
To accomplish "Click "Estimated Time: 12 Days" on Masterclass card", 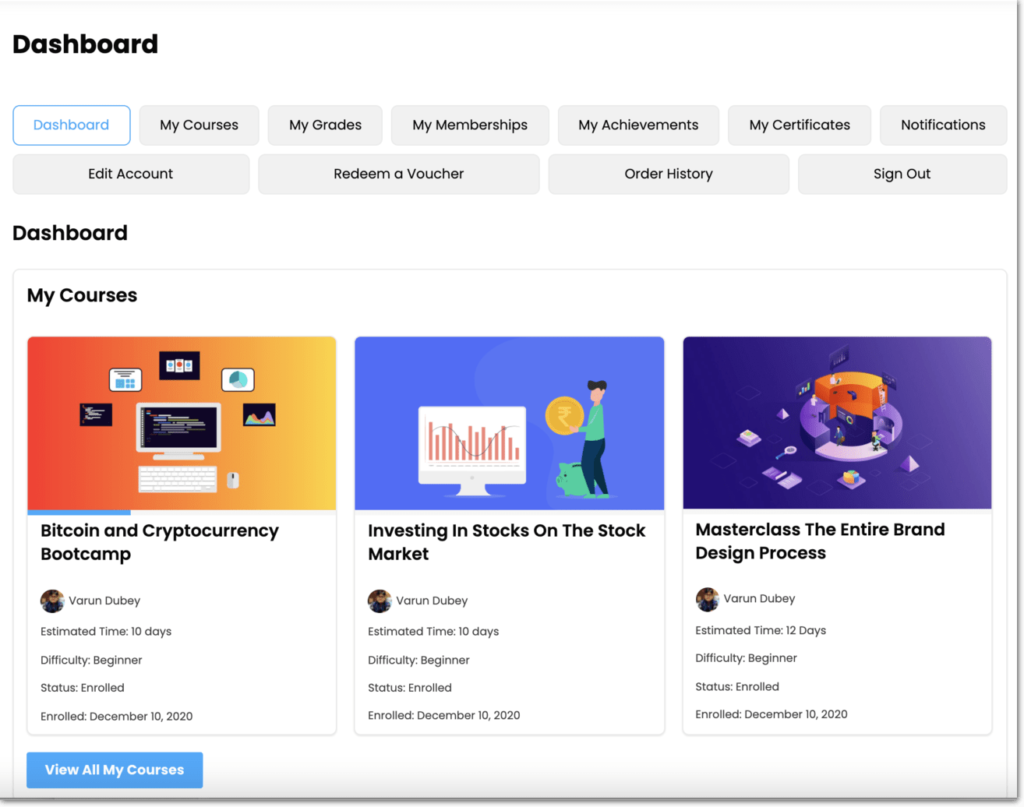I will pyautogui.click(x=761, y=630).
